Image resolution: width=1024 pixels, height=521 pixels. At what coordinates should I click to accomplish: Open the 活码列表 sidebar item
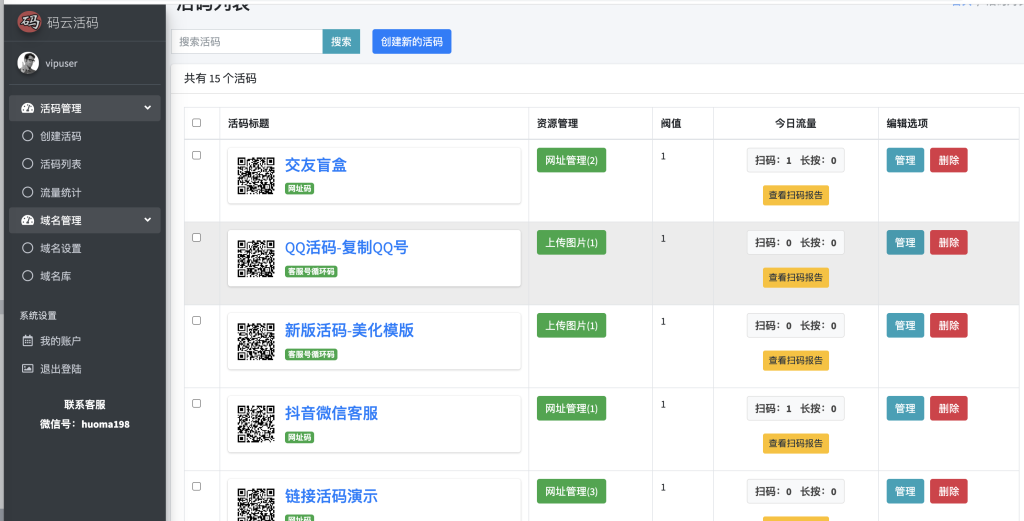click(85, 164)
